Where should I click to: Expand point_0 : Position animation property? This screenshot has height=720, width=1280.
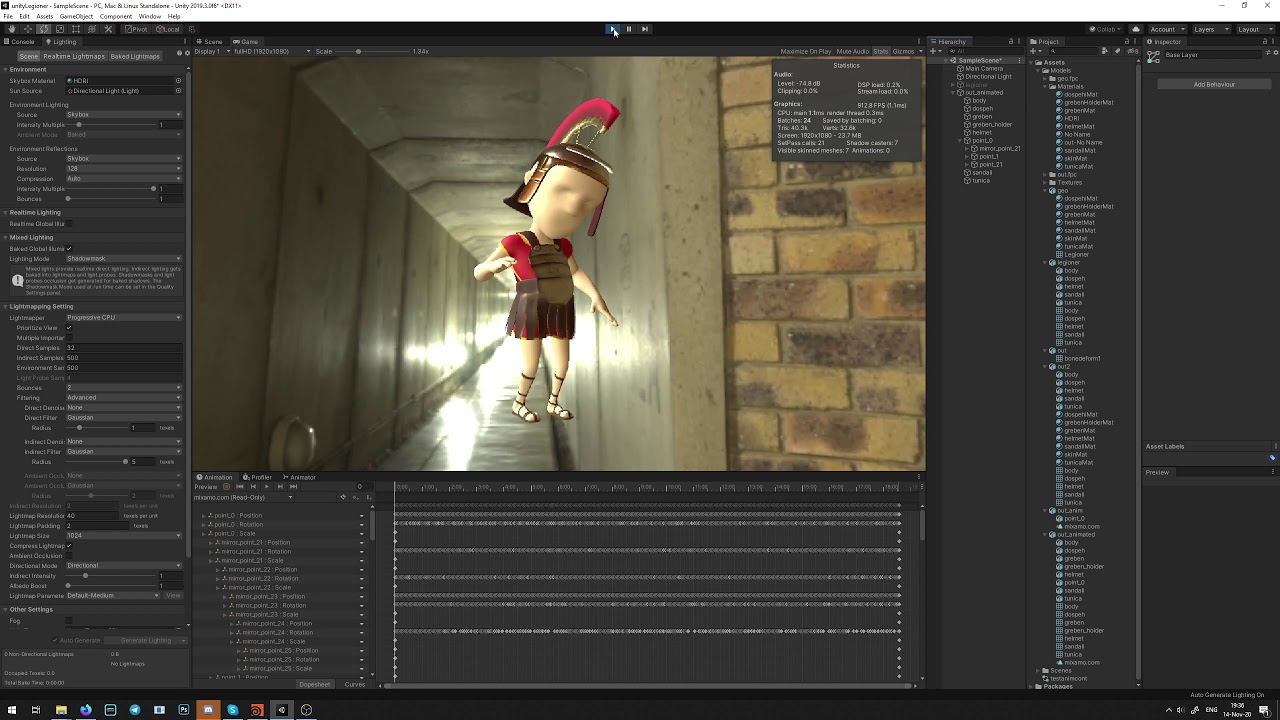point(204,516)
